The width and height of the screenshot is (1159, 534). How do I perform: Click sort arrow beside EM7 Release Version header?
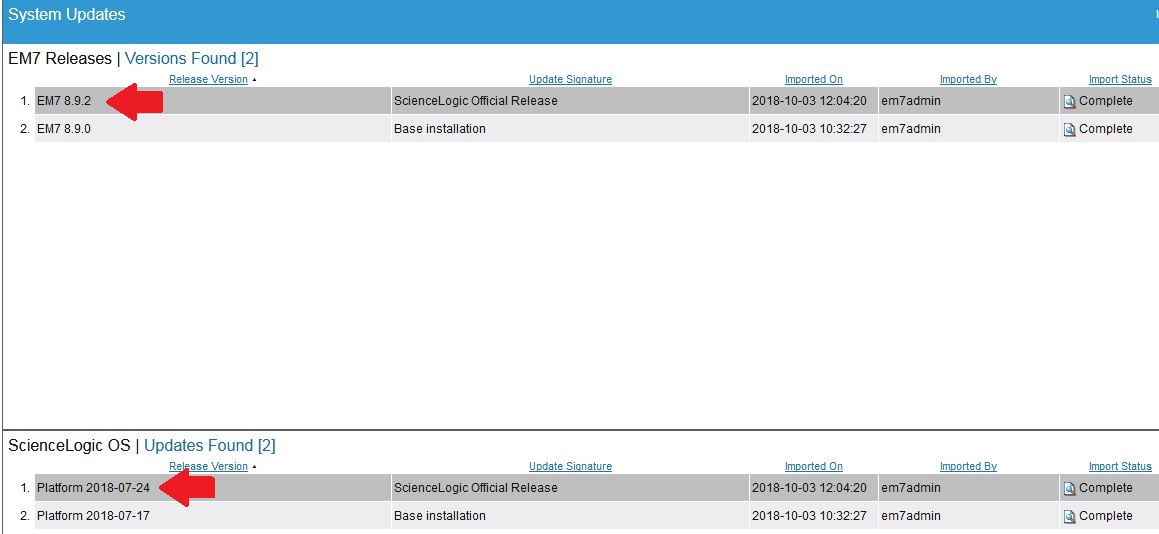click(x=254, y=80)
